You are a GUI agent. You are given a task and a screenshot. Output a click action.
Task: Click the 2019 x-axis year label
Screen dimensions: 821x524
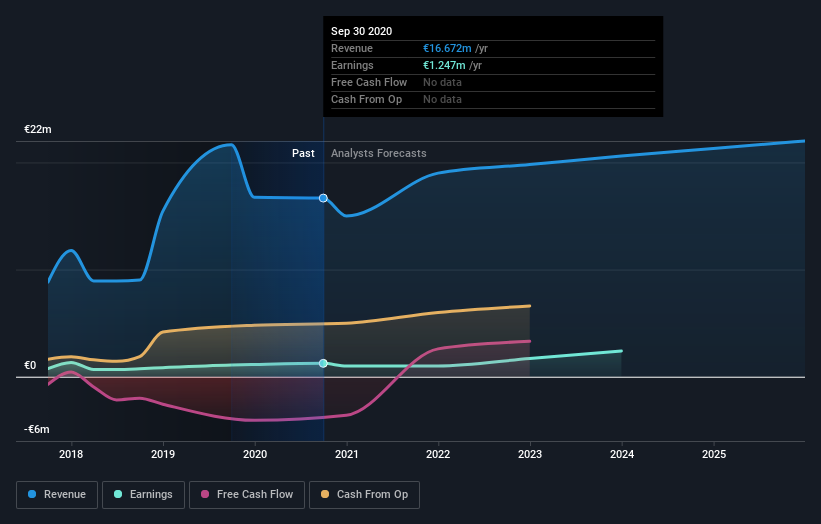click(x=163, y=454)
